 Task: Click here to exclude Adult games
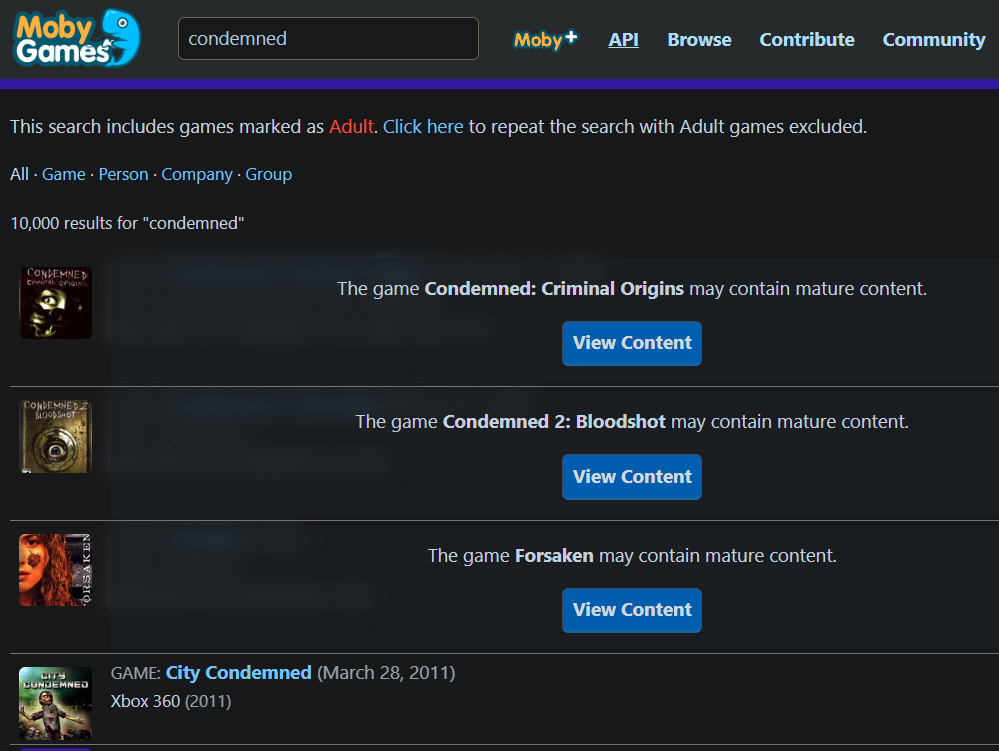click(x=423, y=127)
